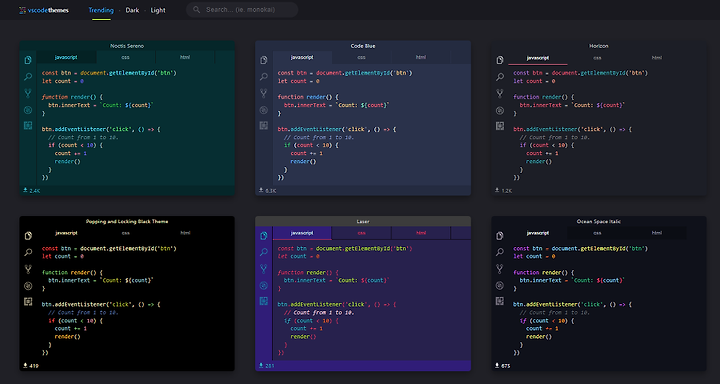Click search icon in Noctis Sereno sidebar
720x384 pixels.
28,77
